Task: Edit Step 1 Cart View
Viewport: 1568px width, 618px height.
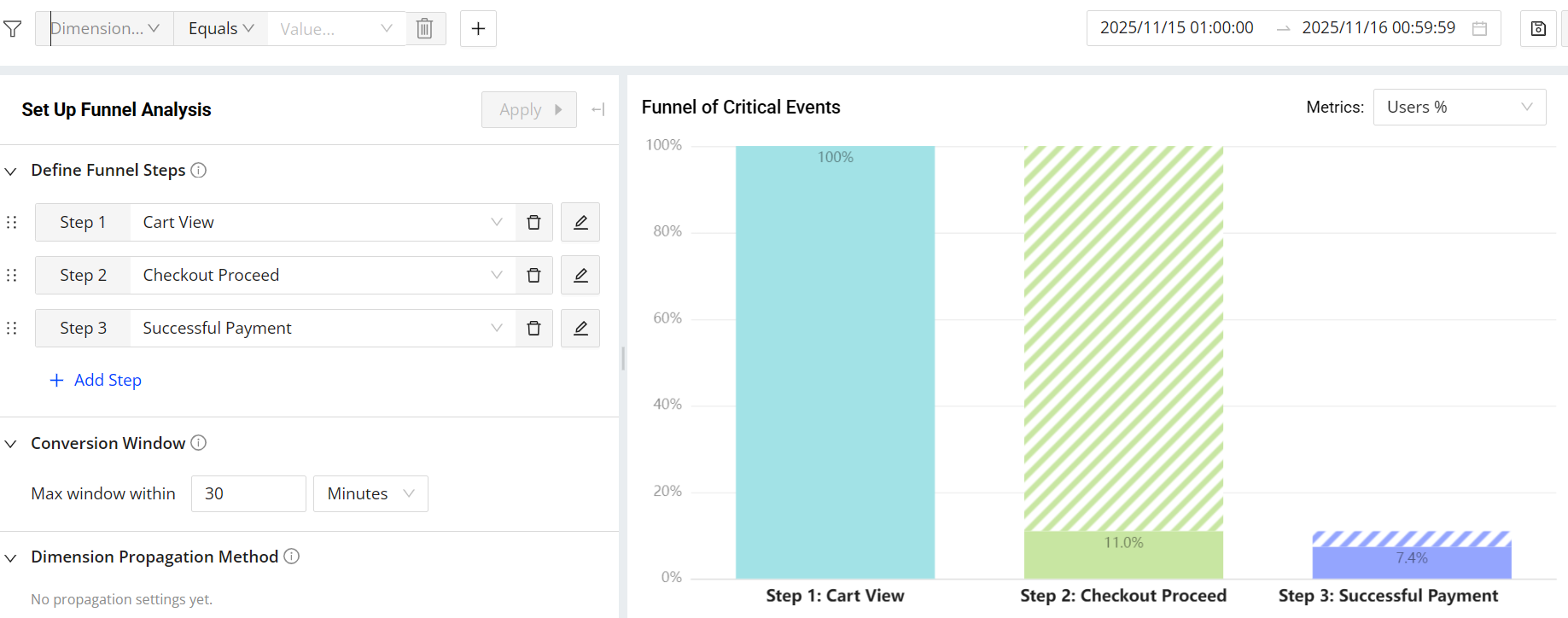Action: [x=580, y=223]
